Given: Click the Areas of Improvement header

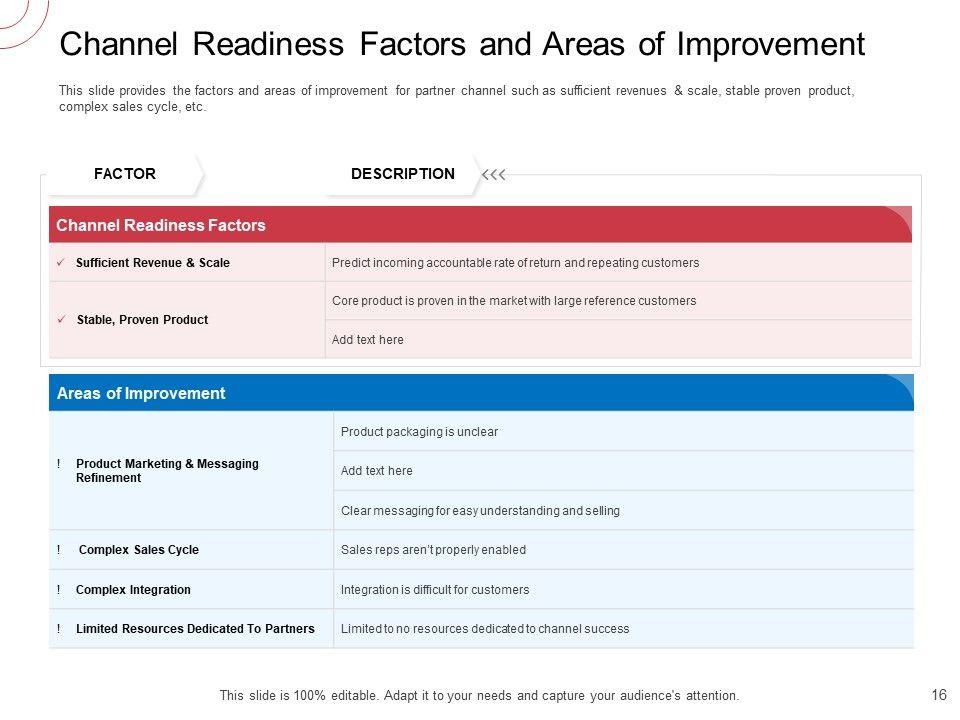Looking at the screenshot, I should click(x=141, y=394).
